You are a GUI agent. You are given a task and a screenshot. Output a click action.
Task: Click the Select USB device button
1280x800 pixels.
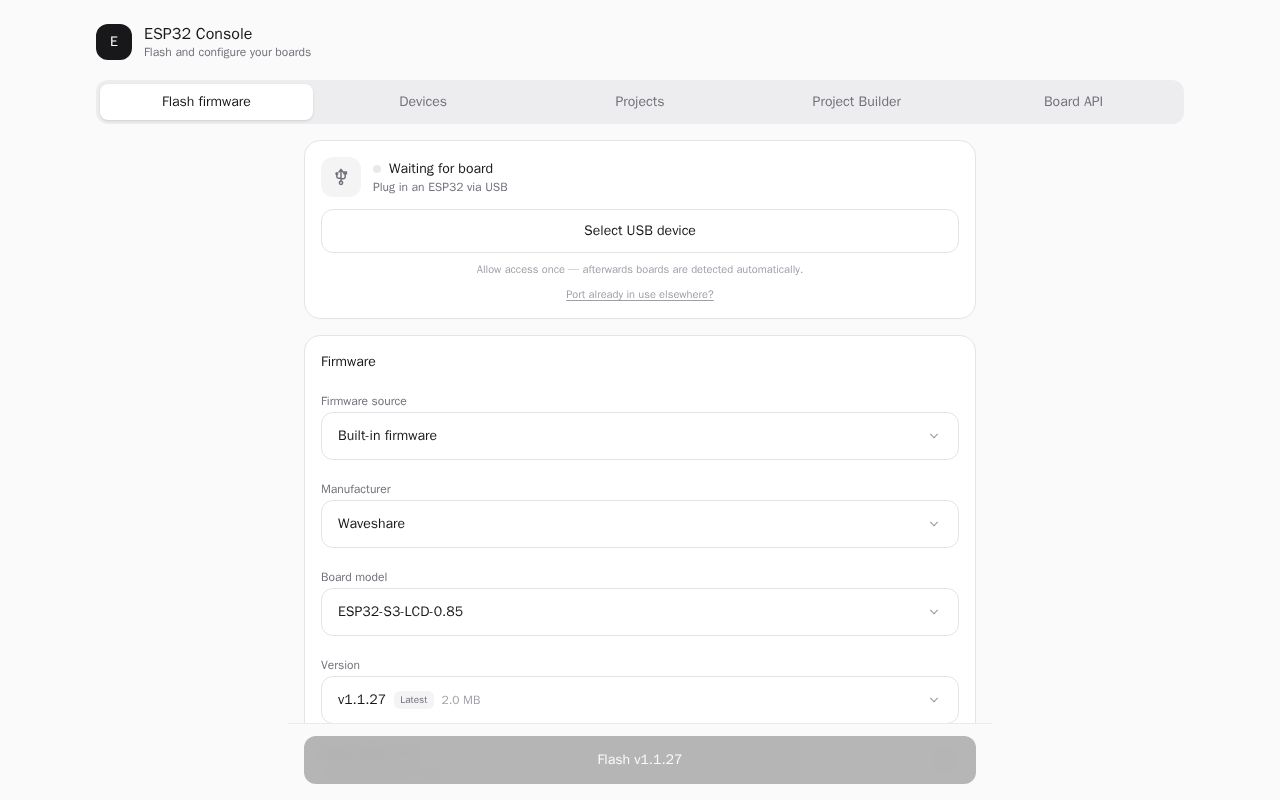pyautogui.click(x=640, y=231)
